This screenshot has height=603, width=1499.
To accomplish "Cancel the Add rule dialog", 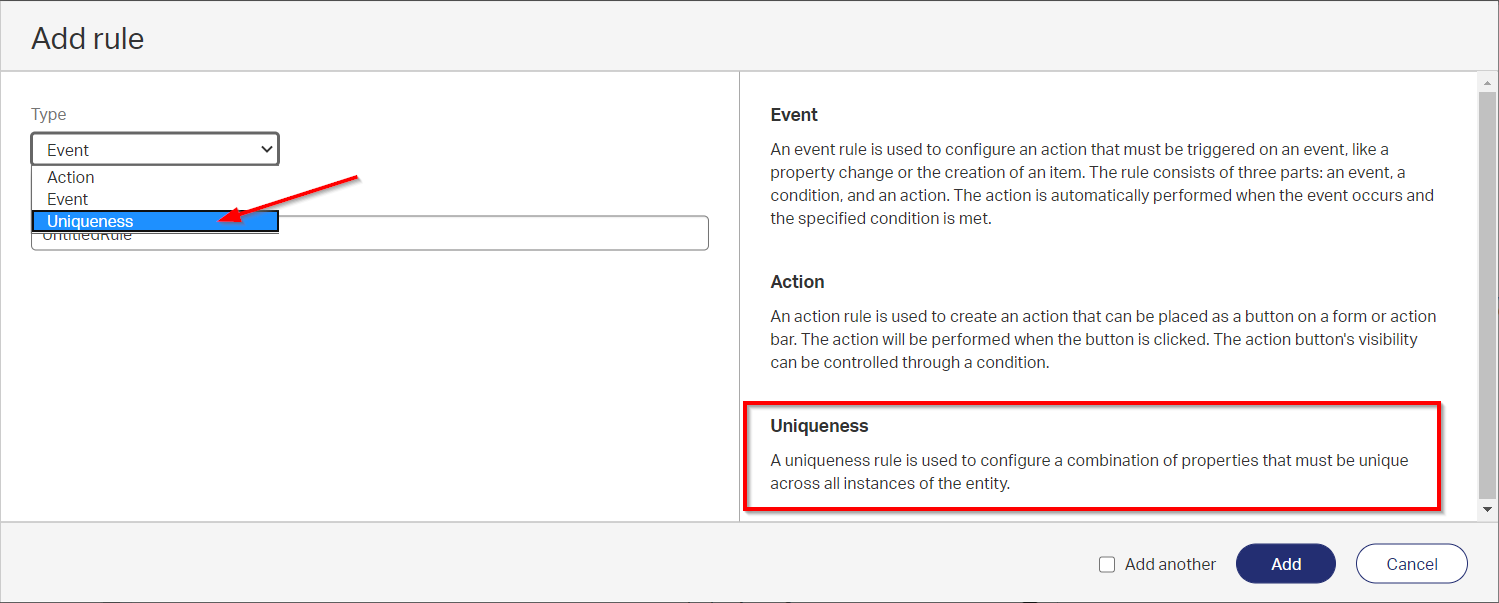I will point(1411,564).
